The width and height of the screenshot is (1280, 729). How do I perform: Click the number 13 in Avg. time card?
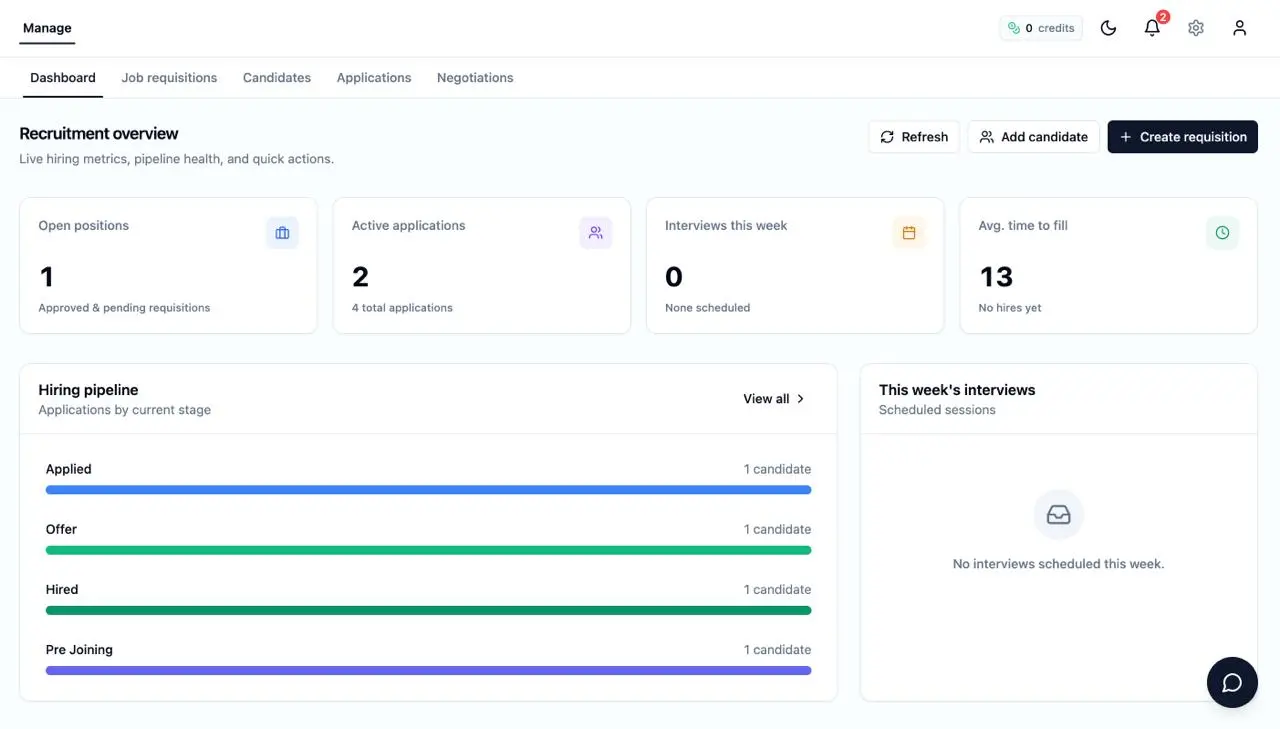click(x=996, y=277)
